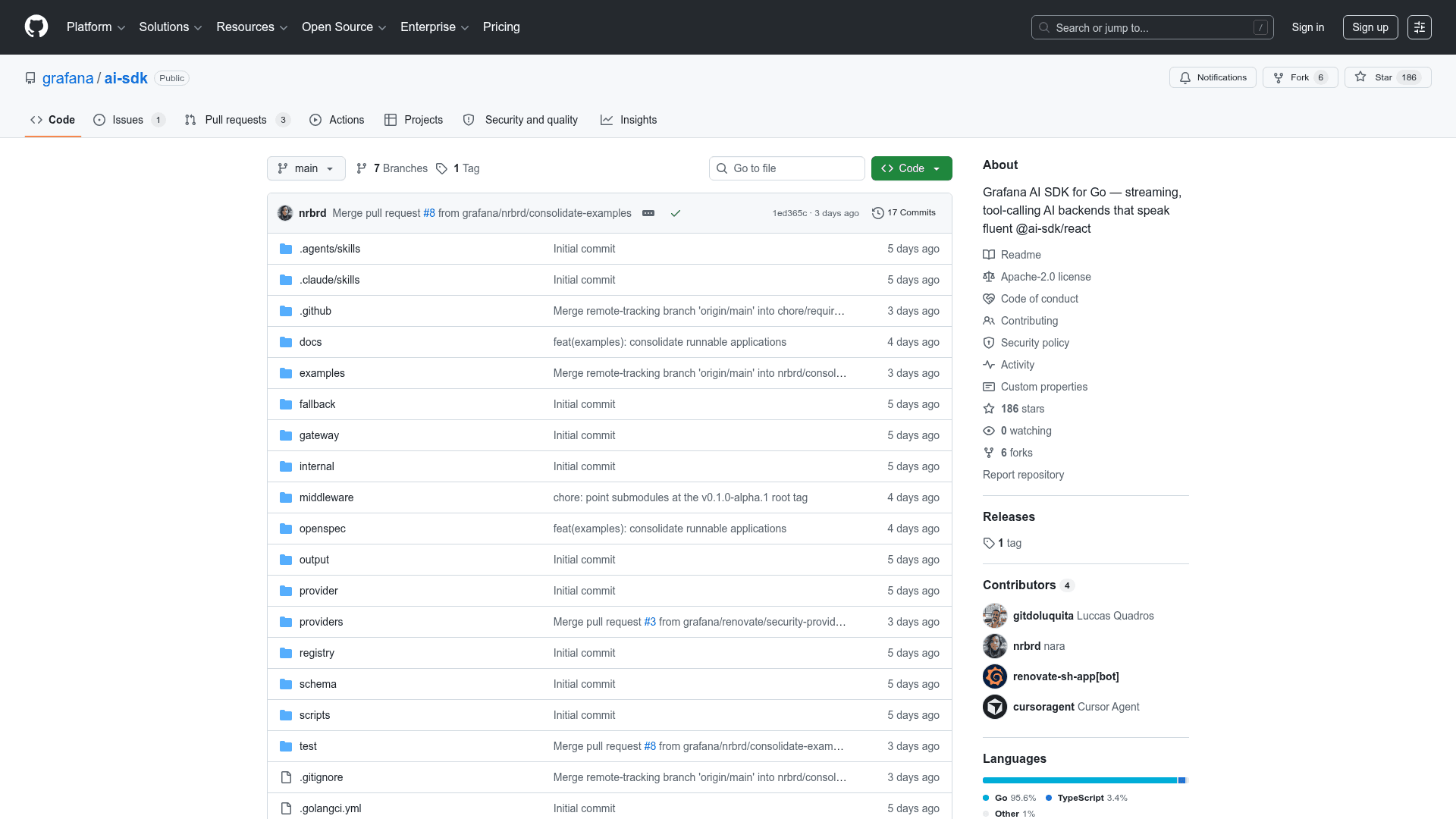Open the examples folder
1456x819 pixels.
[x=322, y=373]
